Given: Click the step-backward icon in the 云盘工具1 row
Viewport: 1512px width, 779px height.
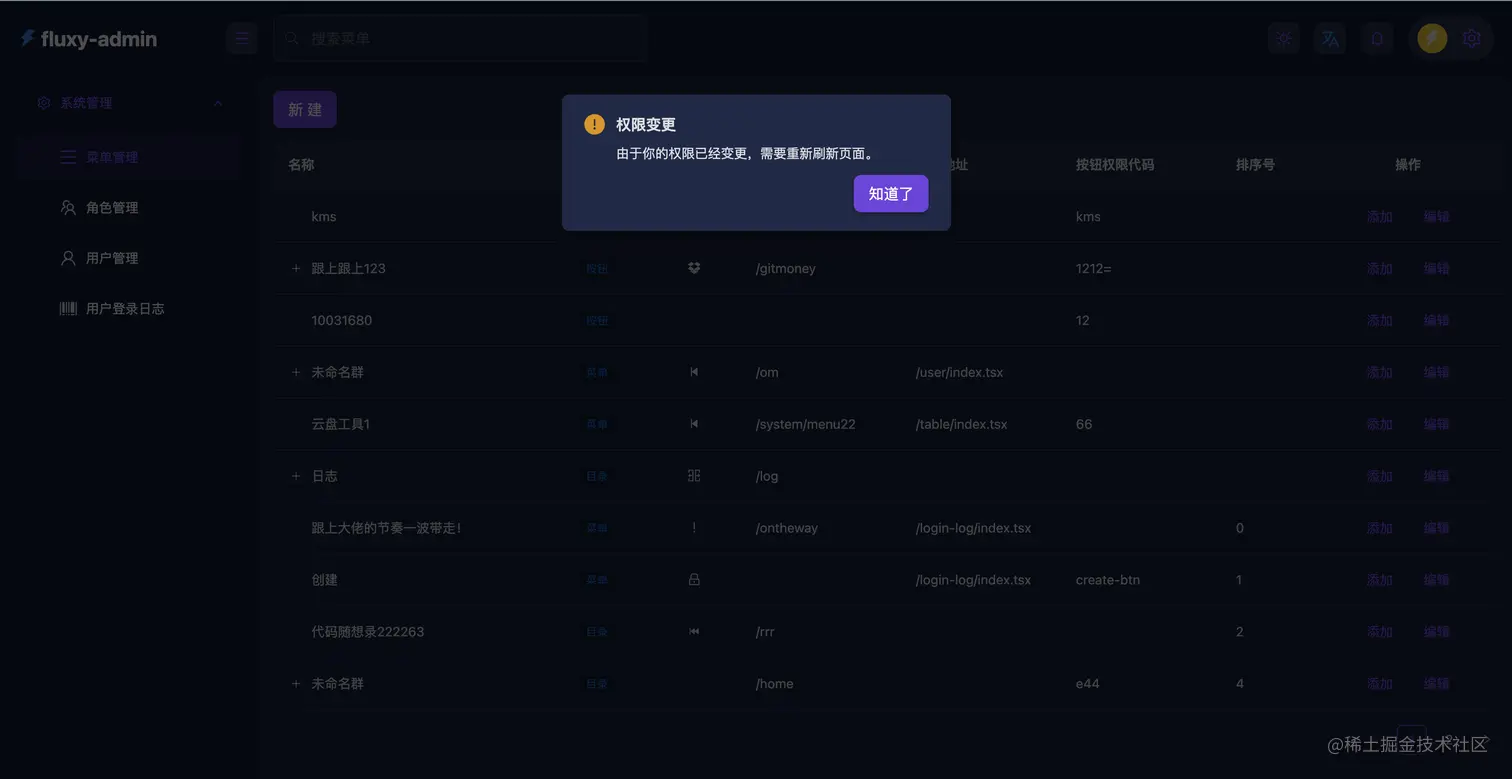Looking at the screenshot, I should click(x=694, y=424).
